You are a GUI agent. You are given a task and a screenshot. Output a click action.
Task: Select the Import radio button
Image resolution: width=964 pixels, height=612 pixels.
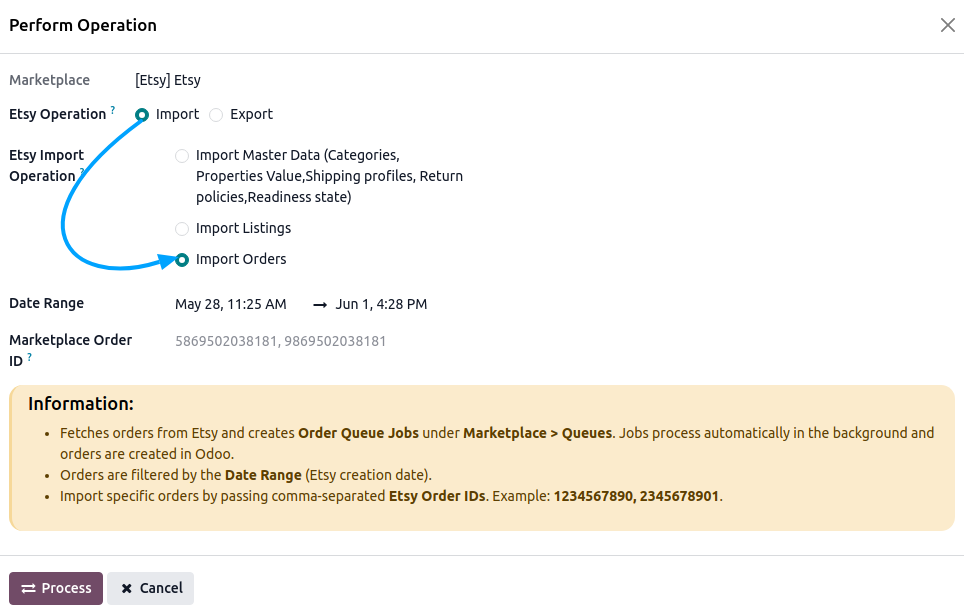pos(142,115)
